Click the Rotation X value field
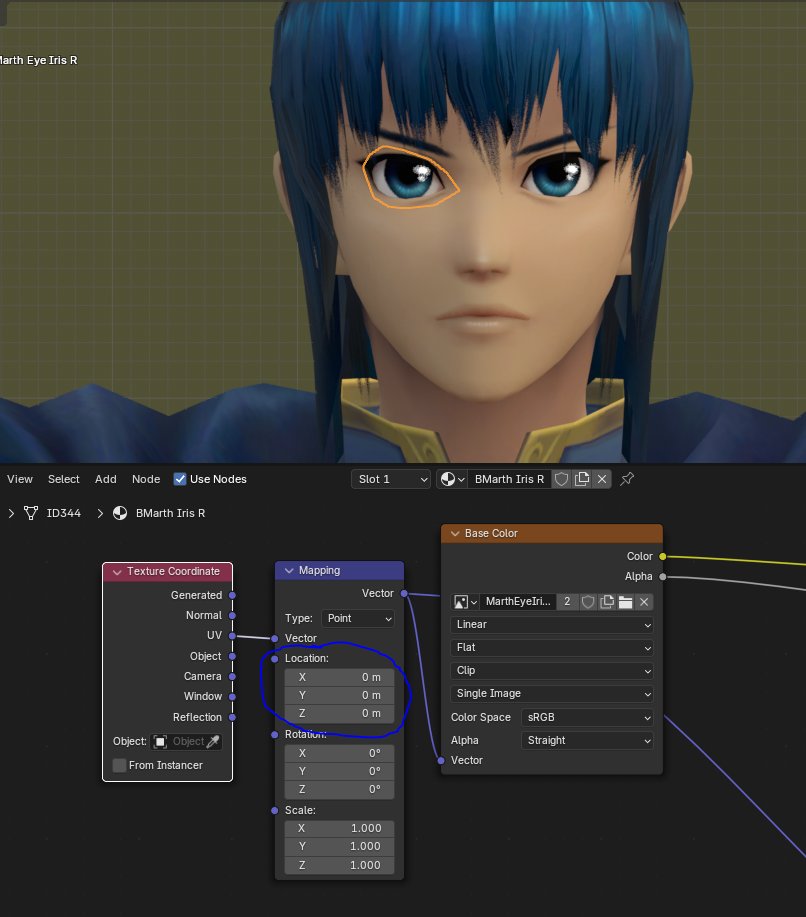The width and height of the screenshot is (806, 917). [x=339, y=753]
